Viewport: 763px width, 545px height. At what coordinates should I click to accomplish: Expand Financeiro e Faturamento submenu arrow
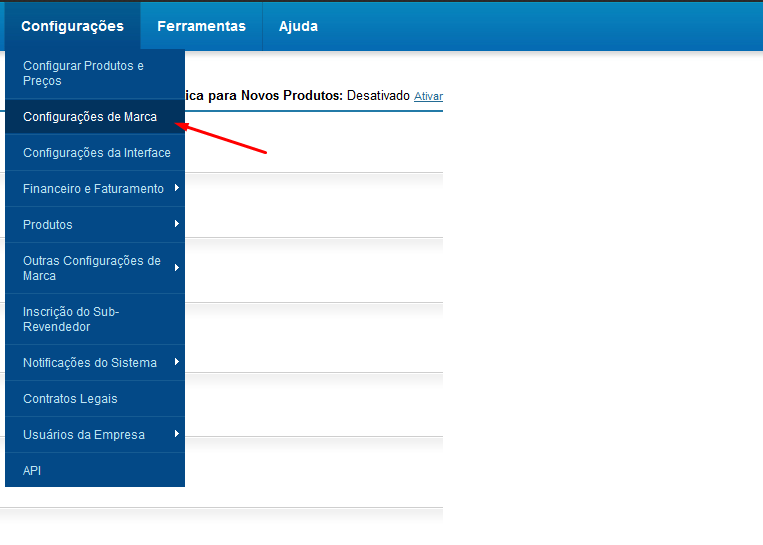(x=177, y=188)
